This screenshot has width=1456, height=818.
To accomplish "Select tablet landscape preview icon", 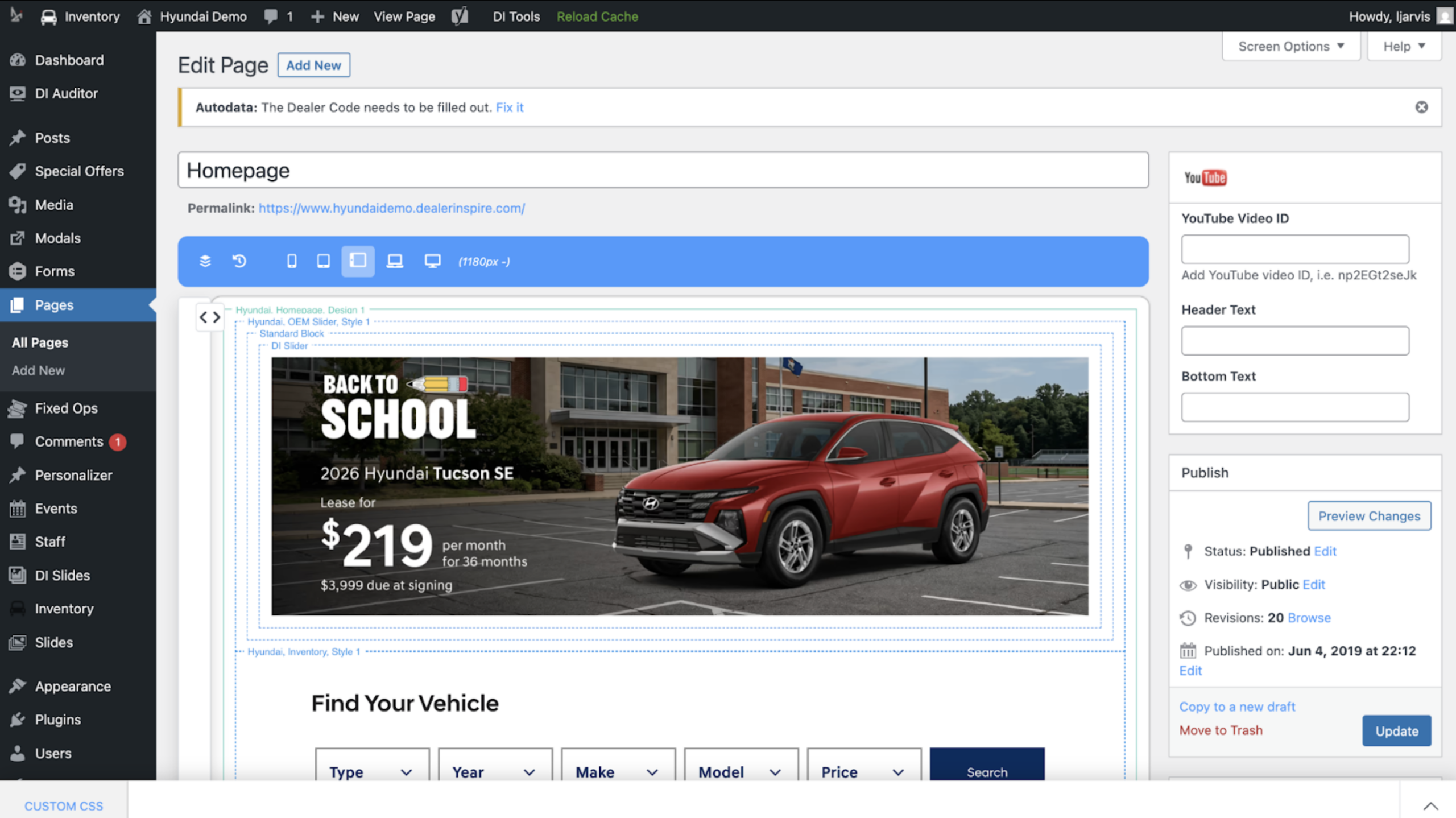I will (x=358, y=261).
